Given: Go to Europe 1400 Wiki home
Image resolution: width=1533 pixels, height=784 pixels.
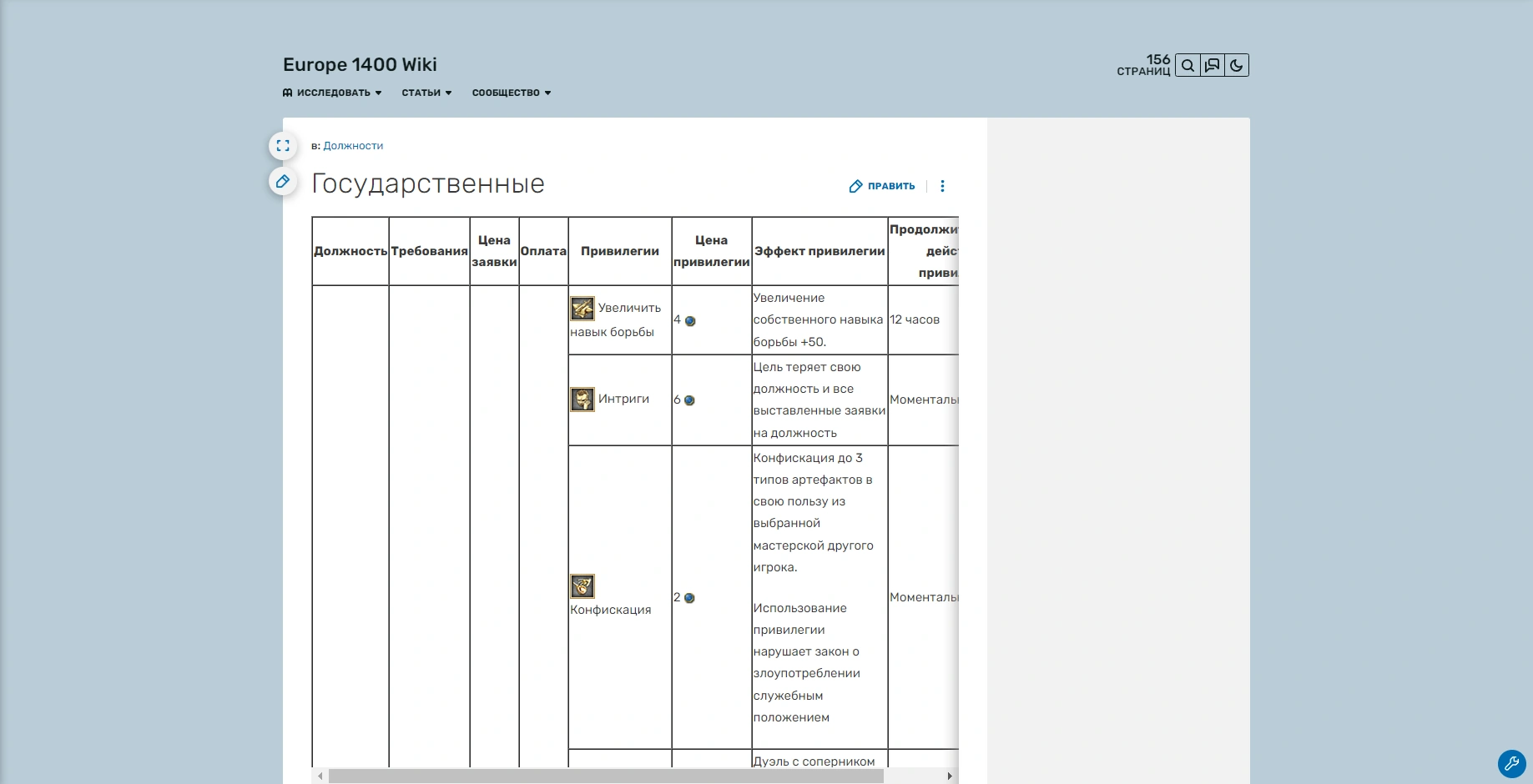Looking at the screenshot, I should click(x=360, y=65).
